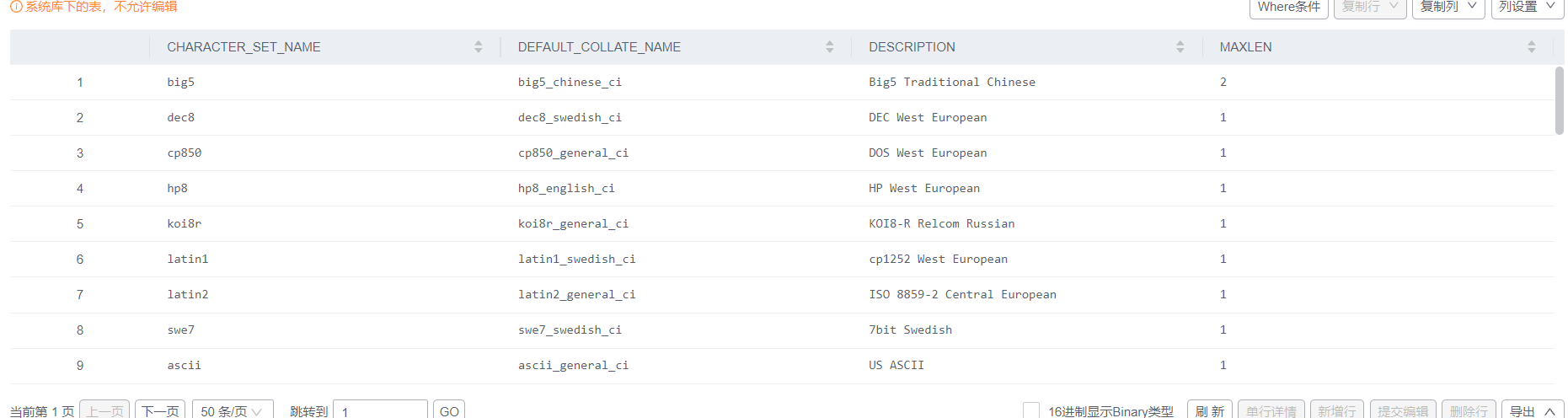Viewport: 1568px width, 418px height.
Task: Expand the 列设置 dropdown
Action: 1527,8
